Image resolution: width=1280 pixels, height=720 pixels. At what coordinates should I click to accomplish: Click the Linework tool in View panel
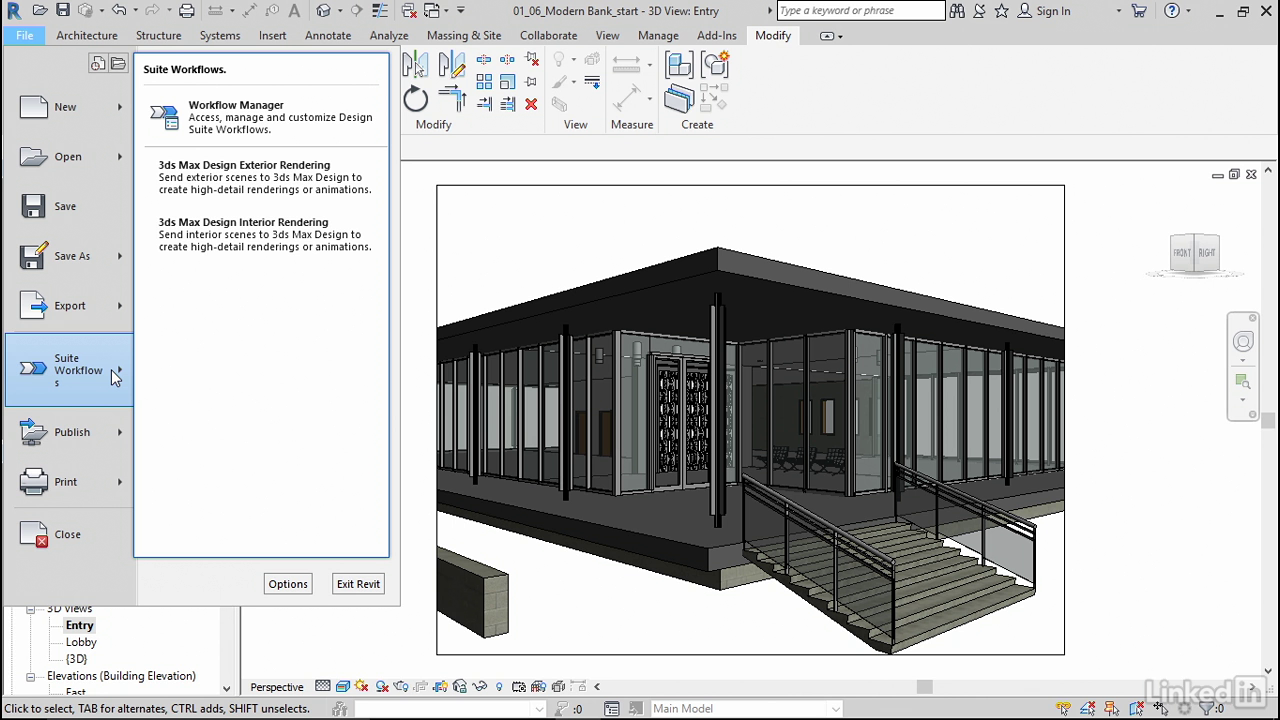click(592, 82)
